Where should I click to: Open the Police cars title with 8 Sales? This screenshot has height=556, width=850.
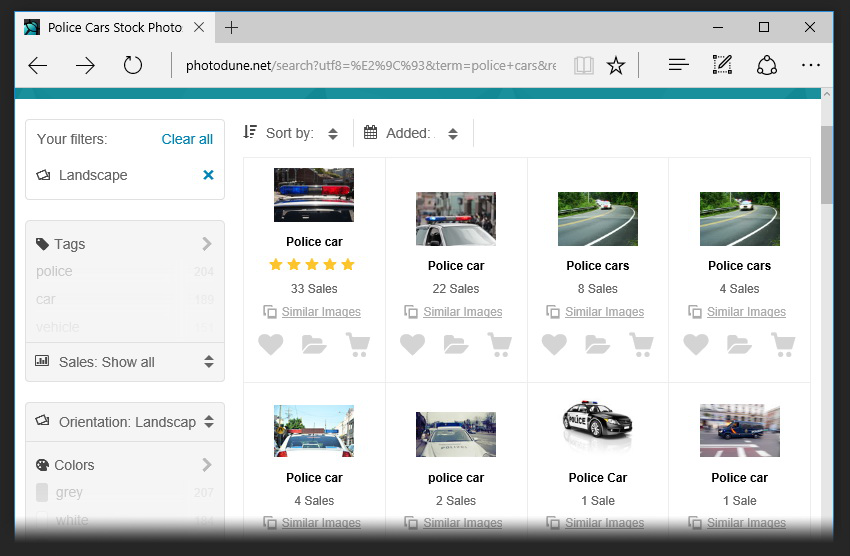[598, 266]
